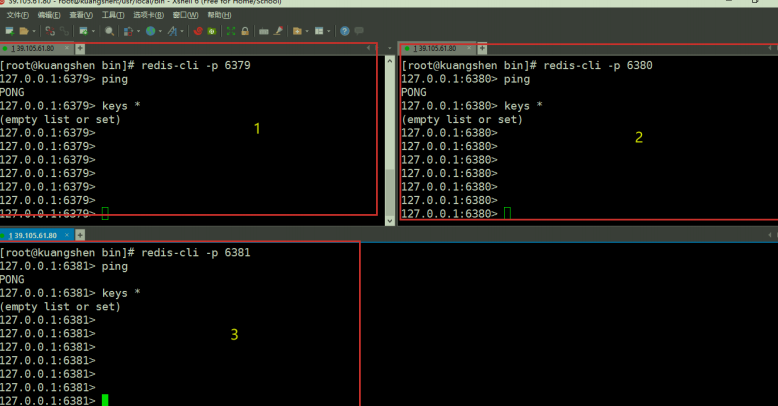
Task: Click the color scheme icon
Action: tap(128, 31)
